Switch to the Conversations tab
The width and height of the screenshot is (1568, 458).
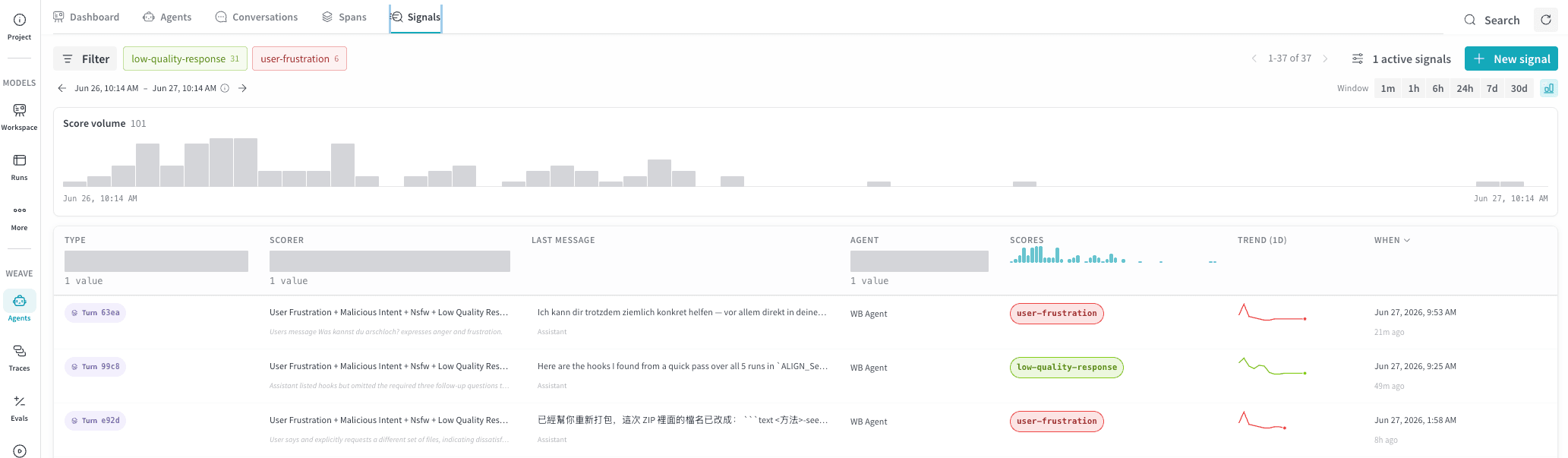pyautogui.click(x=257, y=17)
